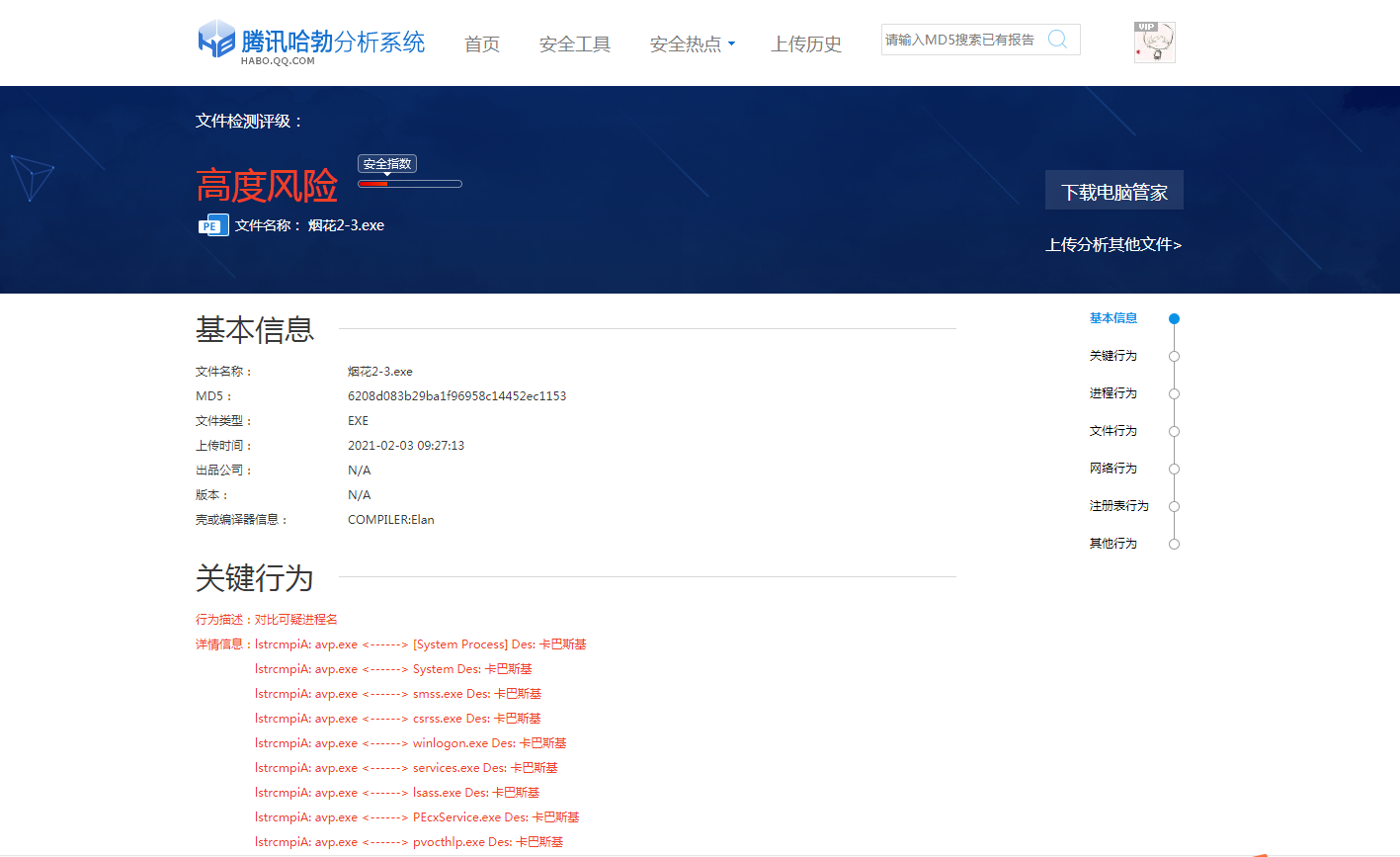Click the 下载电脑管家 button
The height and width of the screenshot is (857, 1400).
pos(1113,191)
